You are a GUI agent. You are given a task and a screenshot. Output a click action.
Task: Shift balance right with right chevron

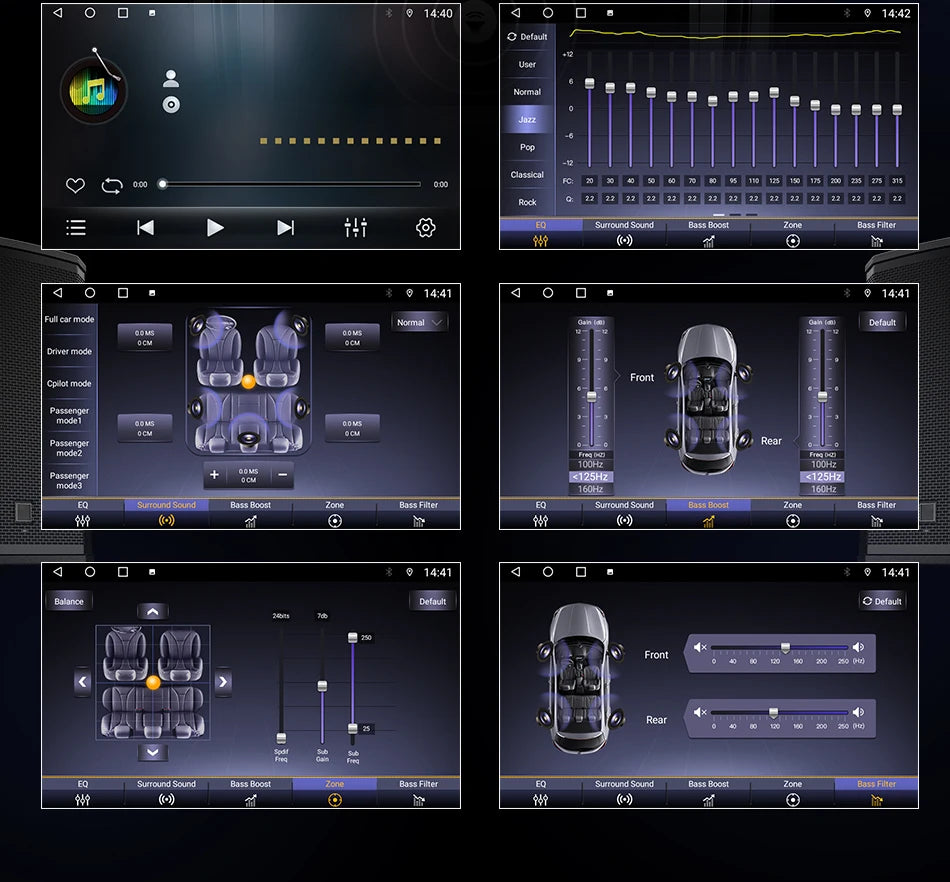pos(223,681)
